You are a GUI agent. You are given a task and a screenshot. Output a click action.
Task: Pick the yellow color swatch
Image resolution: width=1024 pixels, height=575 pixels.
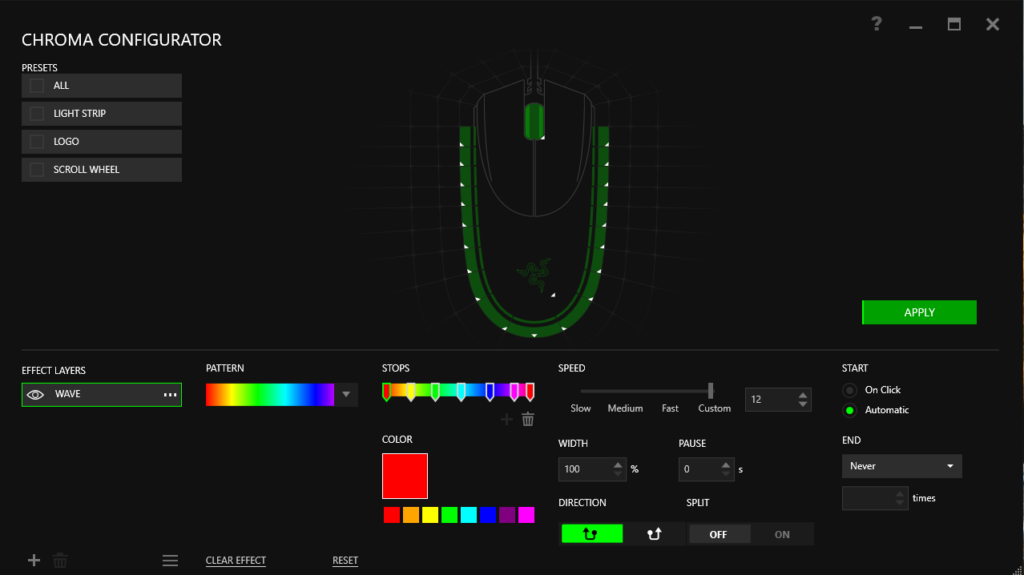[430, 515]
